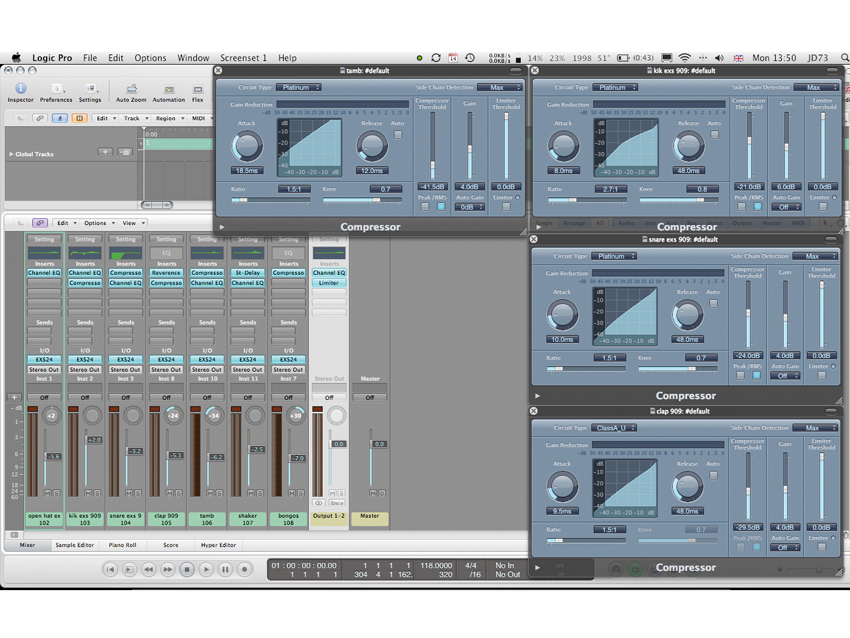Click the Pause transport button
The image size is (850, 638).
[x=226, y=569]
